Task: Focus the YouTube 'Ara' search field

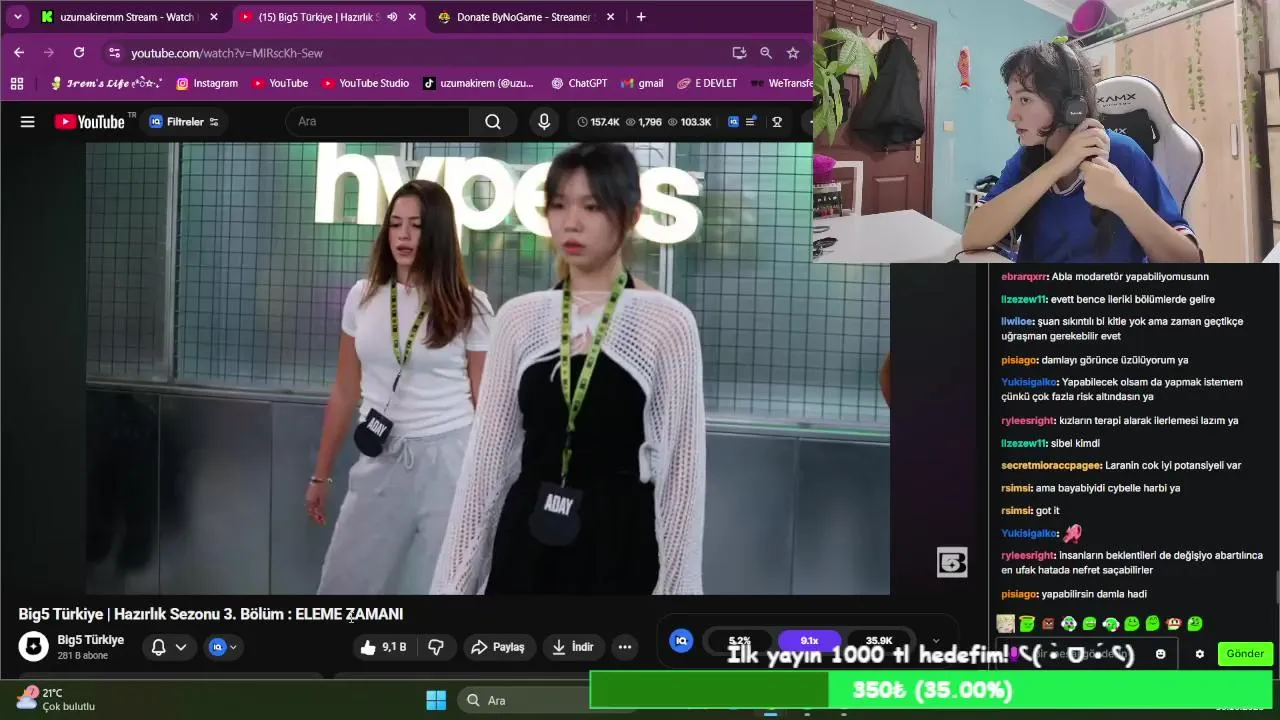Action: coord(378,122)
